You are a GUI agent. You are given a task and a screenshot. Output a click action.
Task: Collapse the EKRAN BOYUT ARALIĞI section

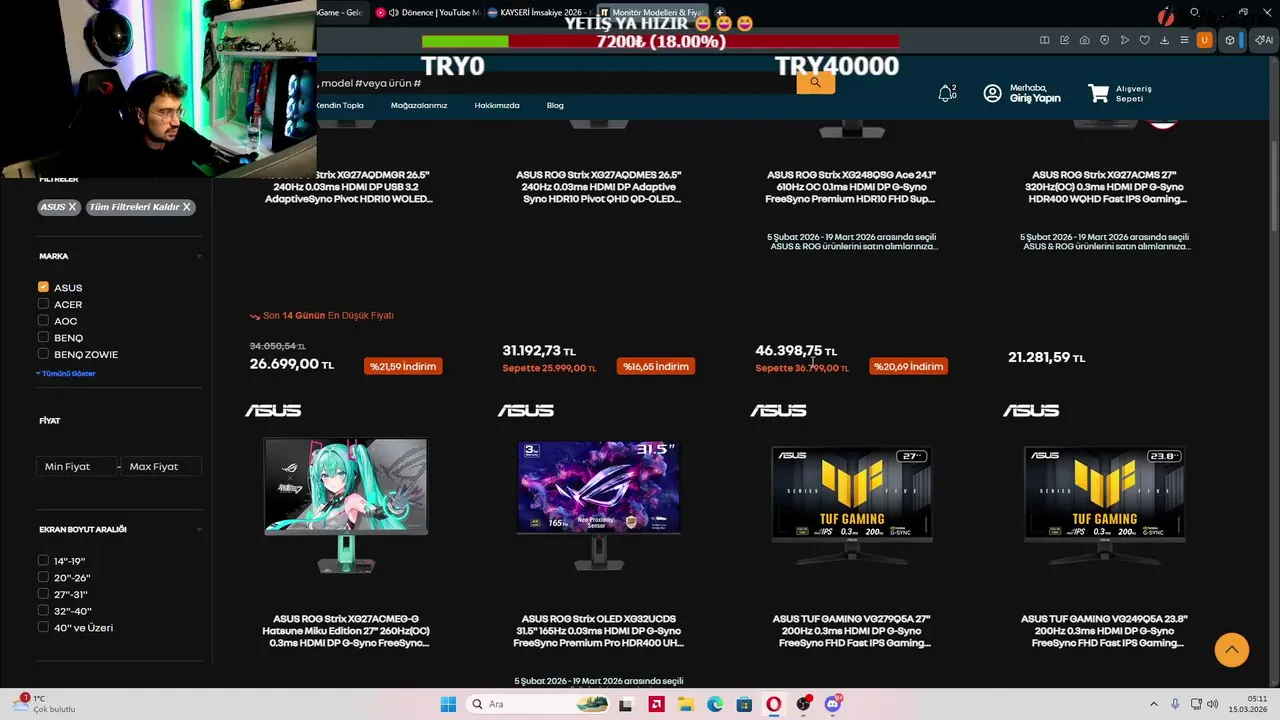[x=199, y=530]
